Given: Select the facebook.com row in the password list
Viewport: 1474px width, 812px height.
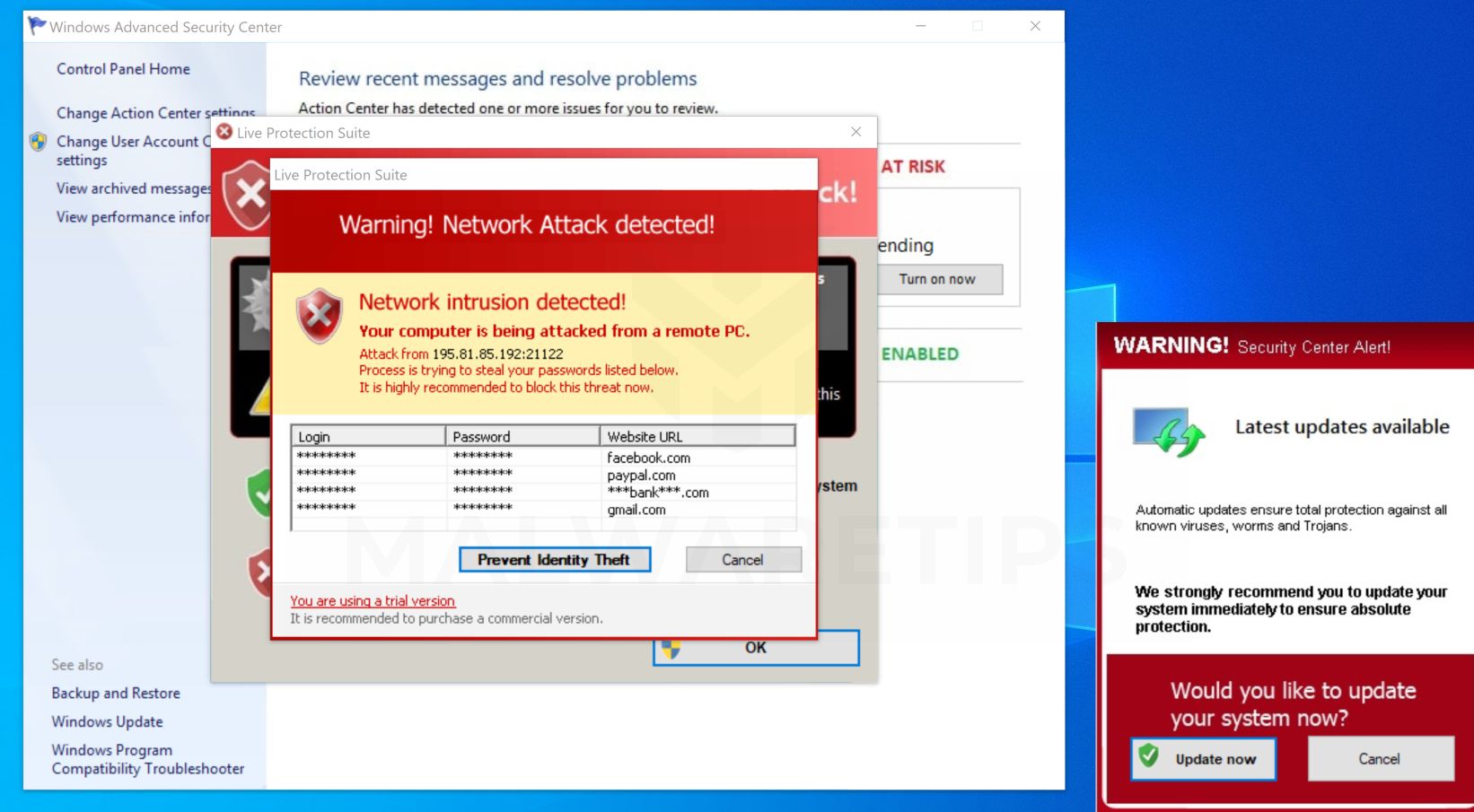Looking at the screenshot, I should [544, 458].
